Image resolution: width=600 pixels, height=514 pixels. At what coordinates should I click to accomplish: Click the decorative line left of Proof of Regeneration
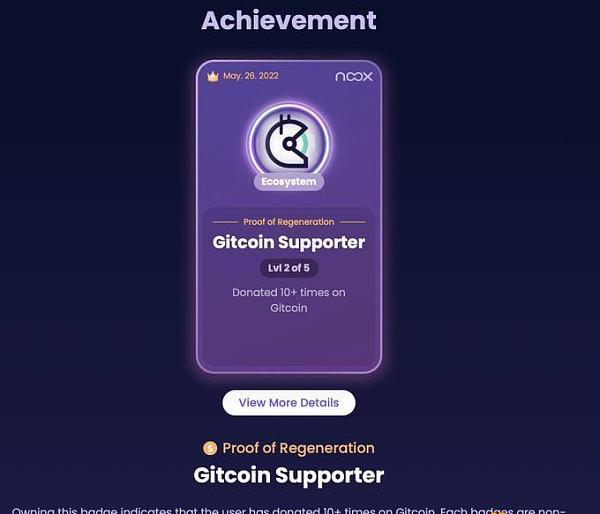point(225,222)
